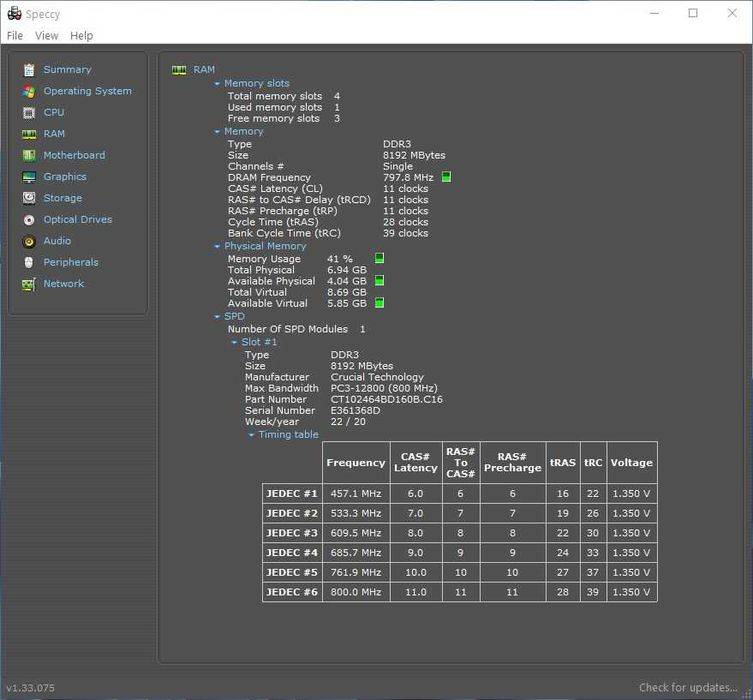Open the Summary section icon
753x700 pixels.
coord(29,70)
